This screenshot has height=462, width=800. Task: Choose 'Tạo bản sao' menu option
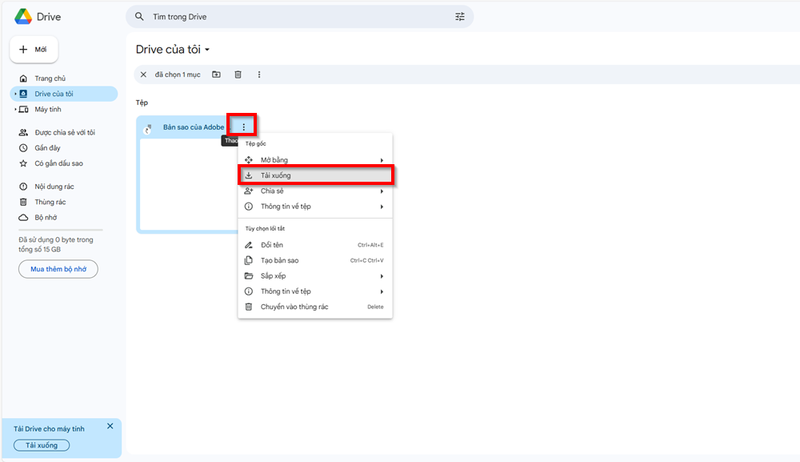[315, 261]
